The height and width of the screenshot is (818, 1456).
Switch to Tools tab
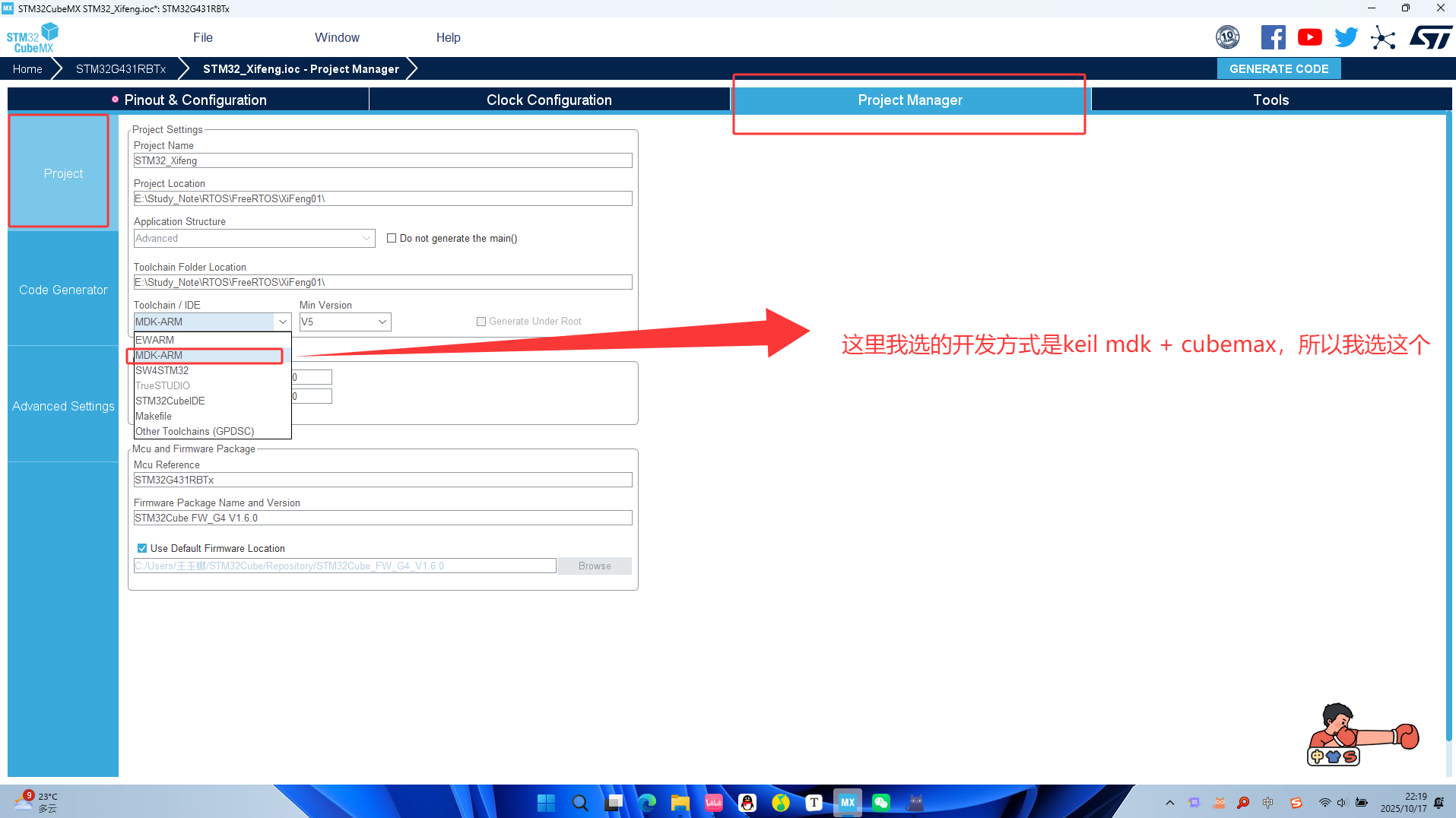(x=1270, y=100)
